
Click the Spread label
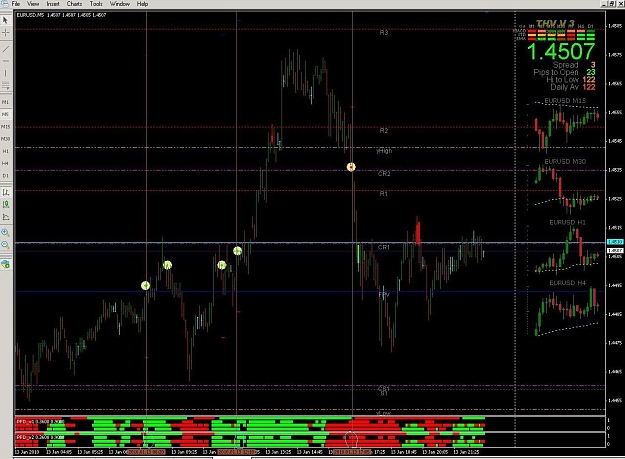[565, 65]
